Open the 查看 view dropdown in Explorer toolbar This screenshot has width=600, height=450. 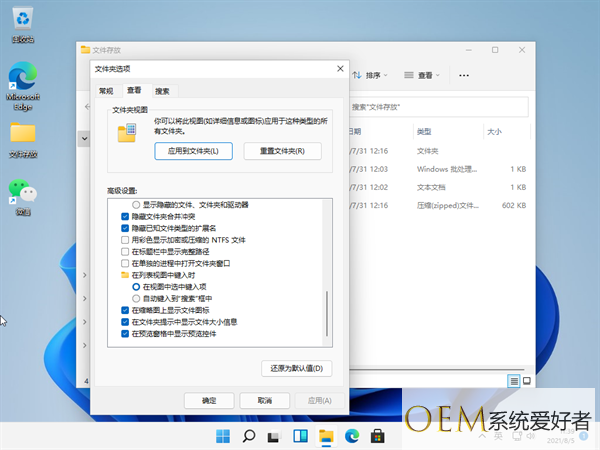426,75
